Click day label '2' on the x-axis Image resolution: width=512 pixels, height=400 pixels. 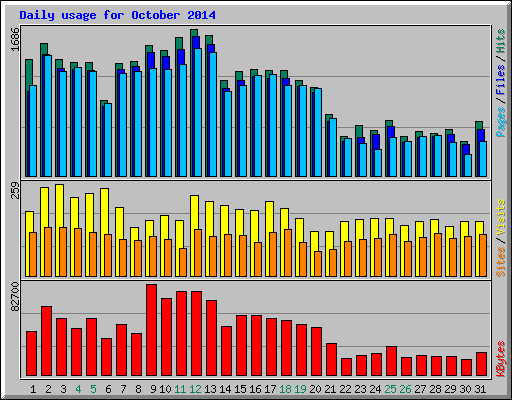(x=48, y=389)
